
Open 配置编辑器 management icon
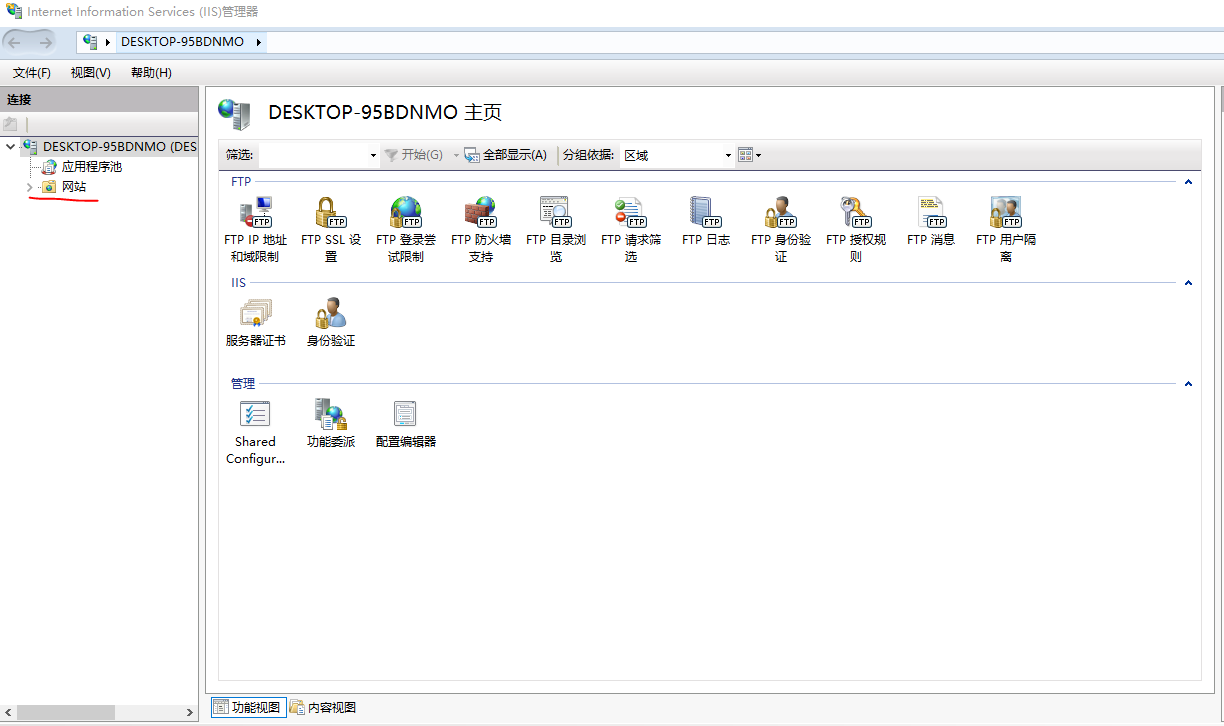(x=406, y=423)
